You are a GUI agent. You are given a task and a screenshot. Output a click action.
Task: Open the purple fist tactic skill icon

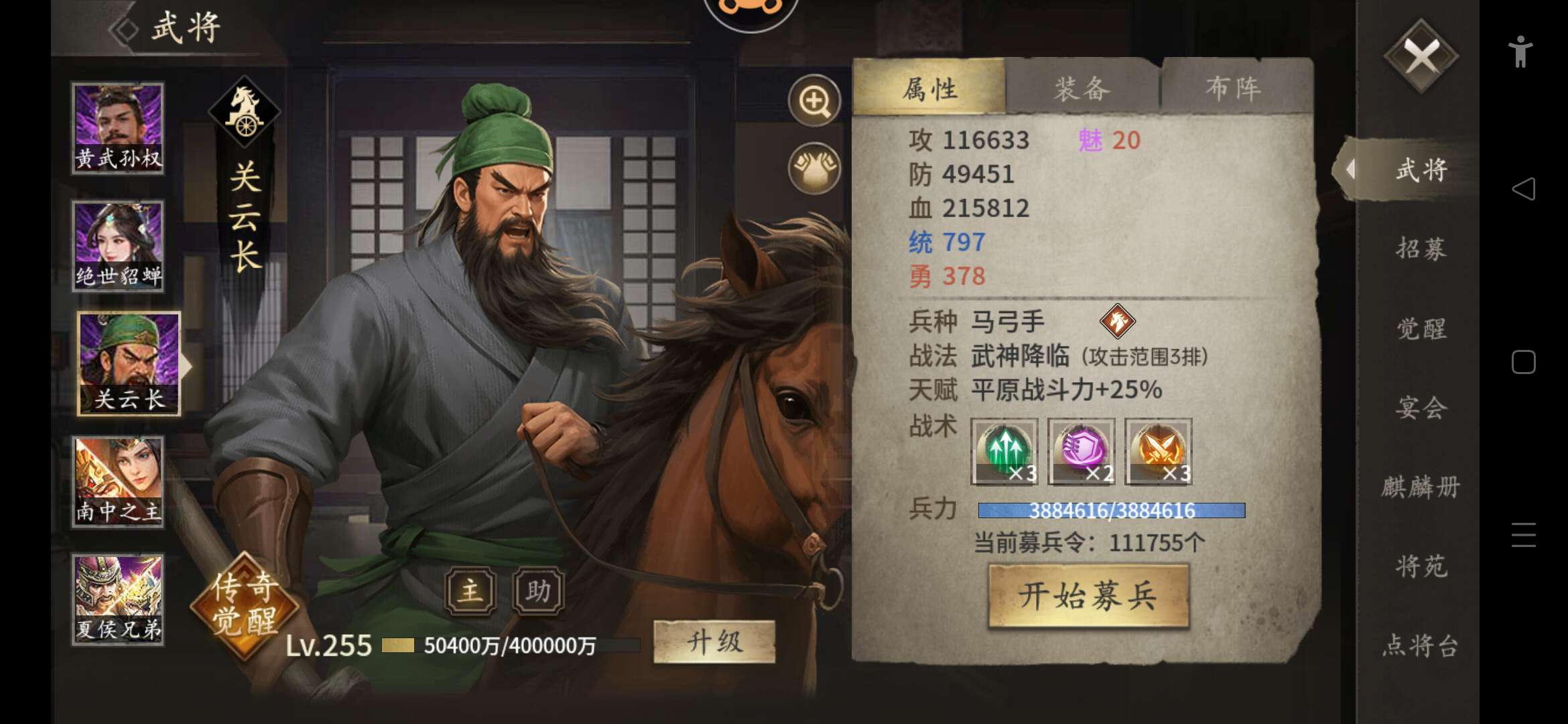tap(1082, 451)
